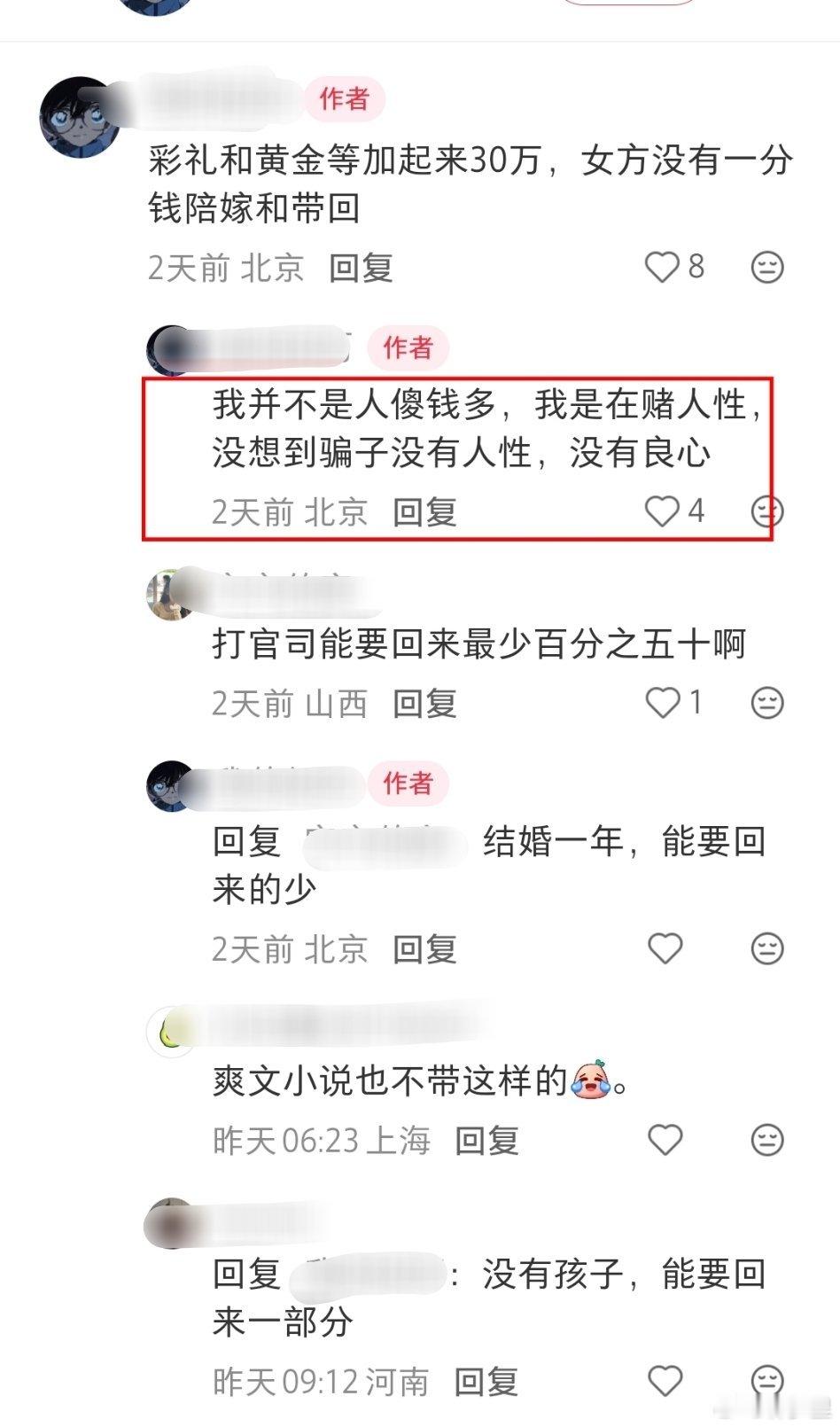Reply to the 打官司 comment
This screenshot has width=840, height=1427.
(x=424, y=704)
